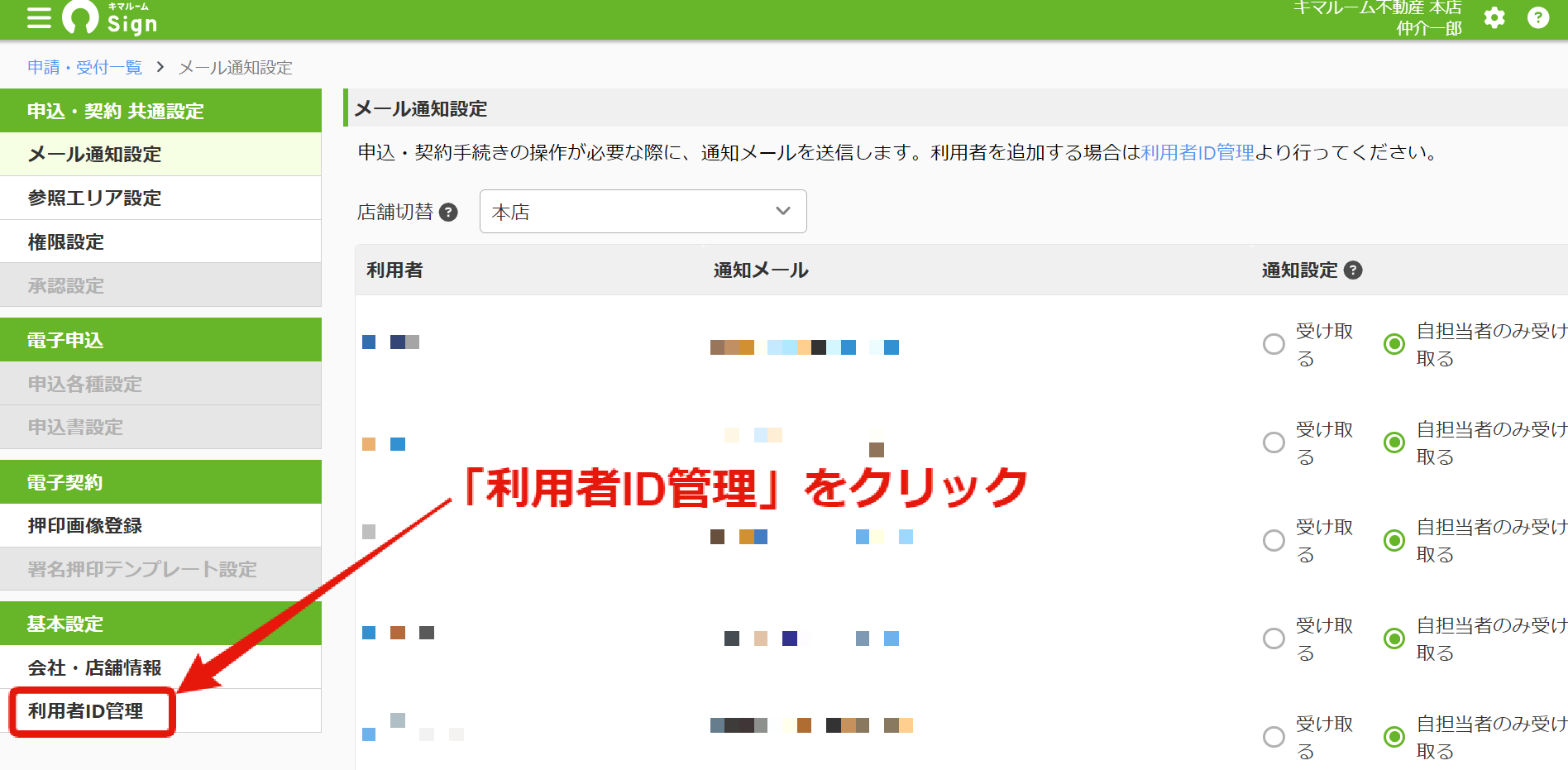Click the 電子契約 section header
The image size is (1568, 770).
click(160, 482)
